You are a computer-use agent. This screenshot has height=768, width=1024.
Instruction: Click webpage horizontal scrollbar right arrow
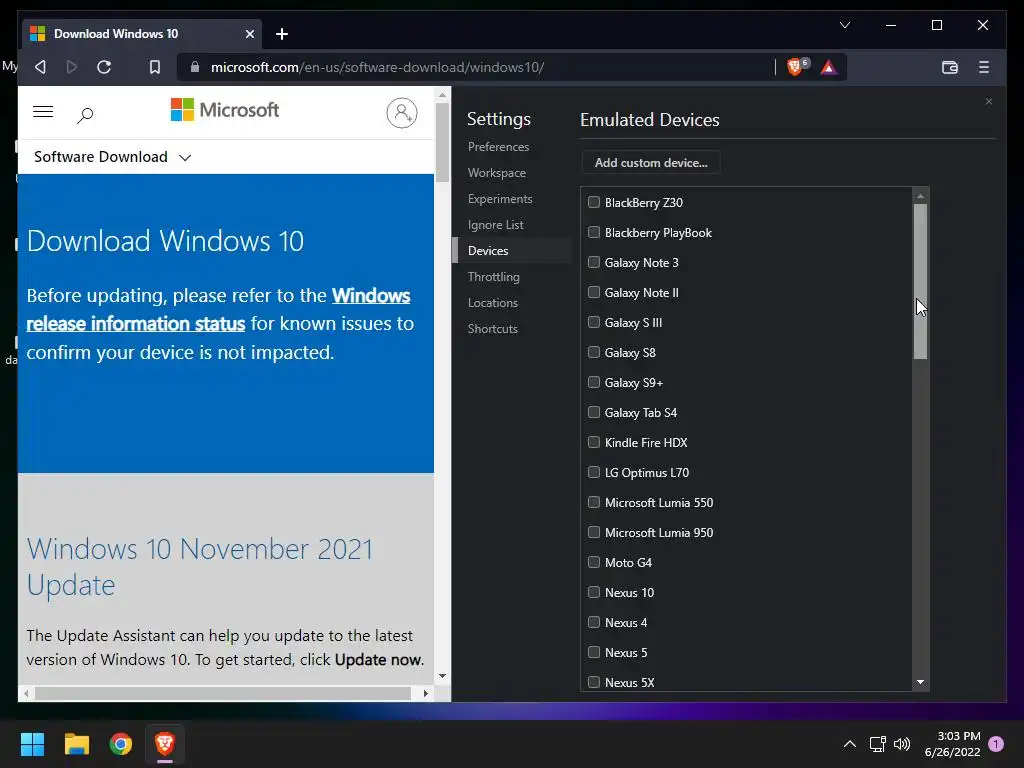tap(426, 694)
